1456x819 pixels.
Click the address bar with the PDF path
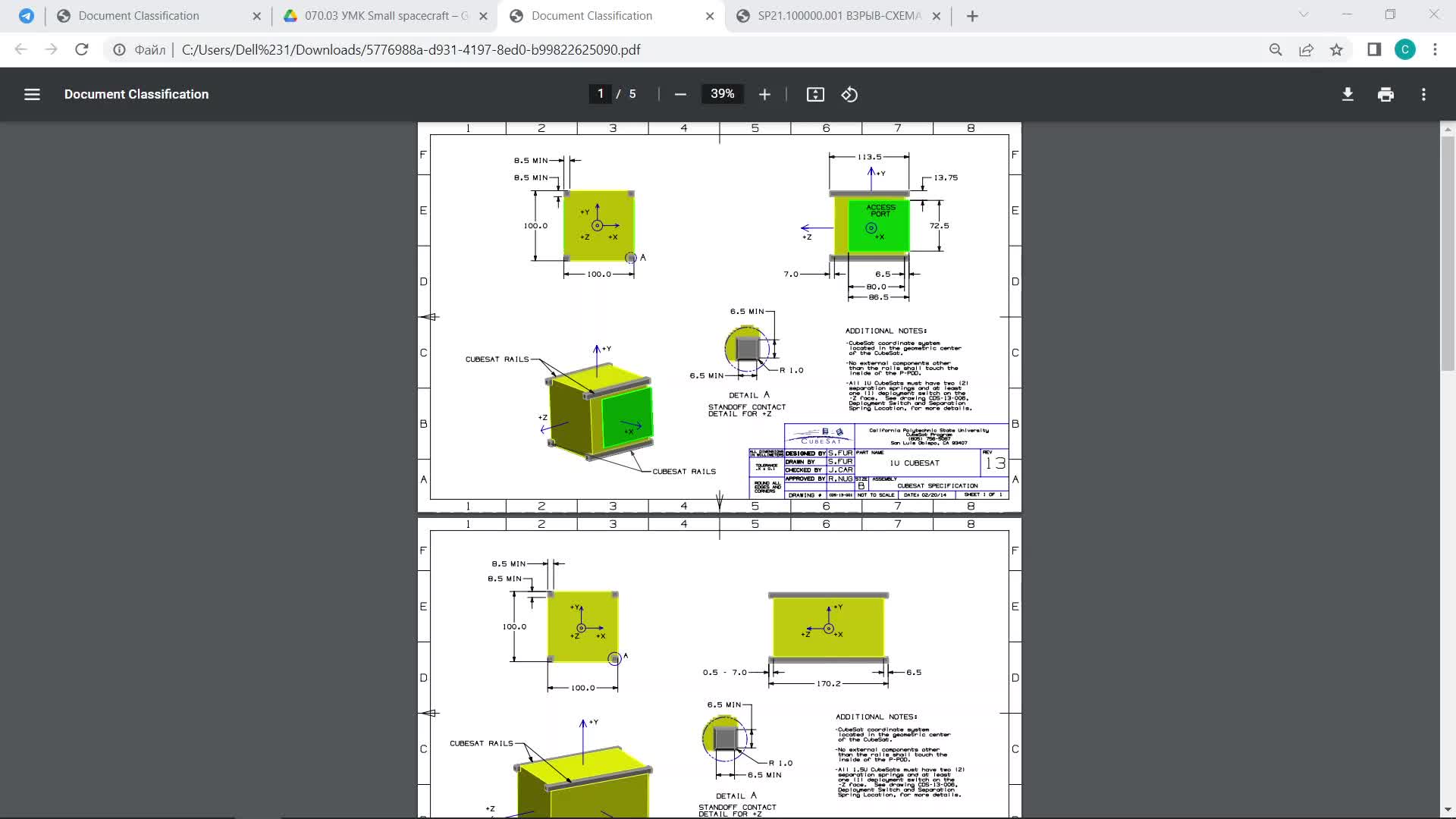(x=411, y=50)
